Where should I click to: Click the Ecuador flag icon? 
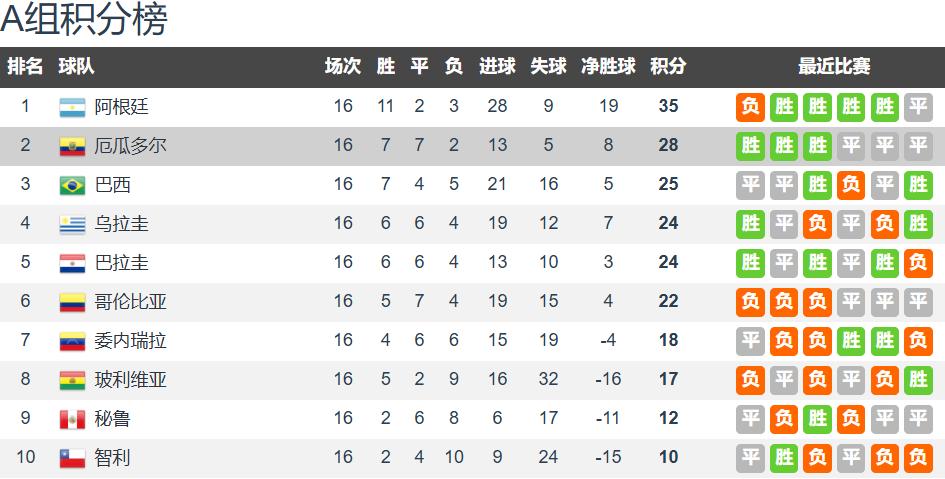[x=72, y=146]
